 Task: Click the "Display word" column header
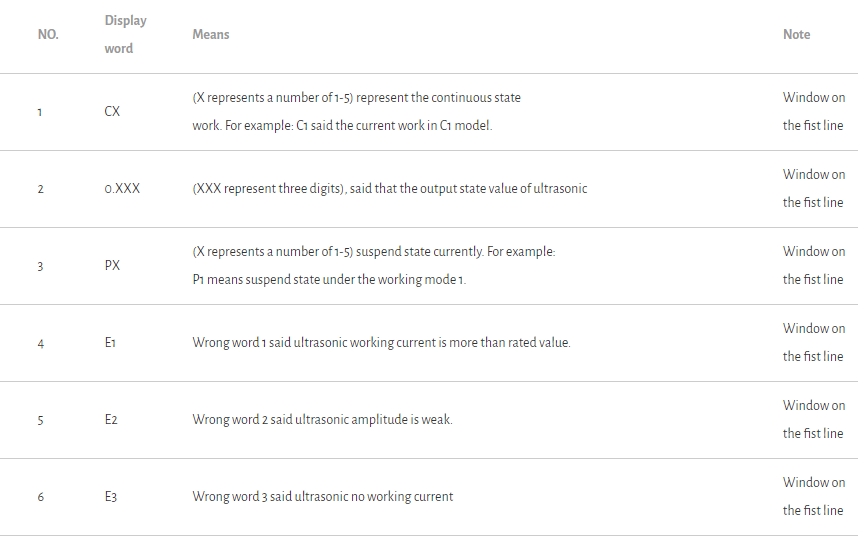[x=125, y=35]
